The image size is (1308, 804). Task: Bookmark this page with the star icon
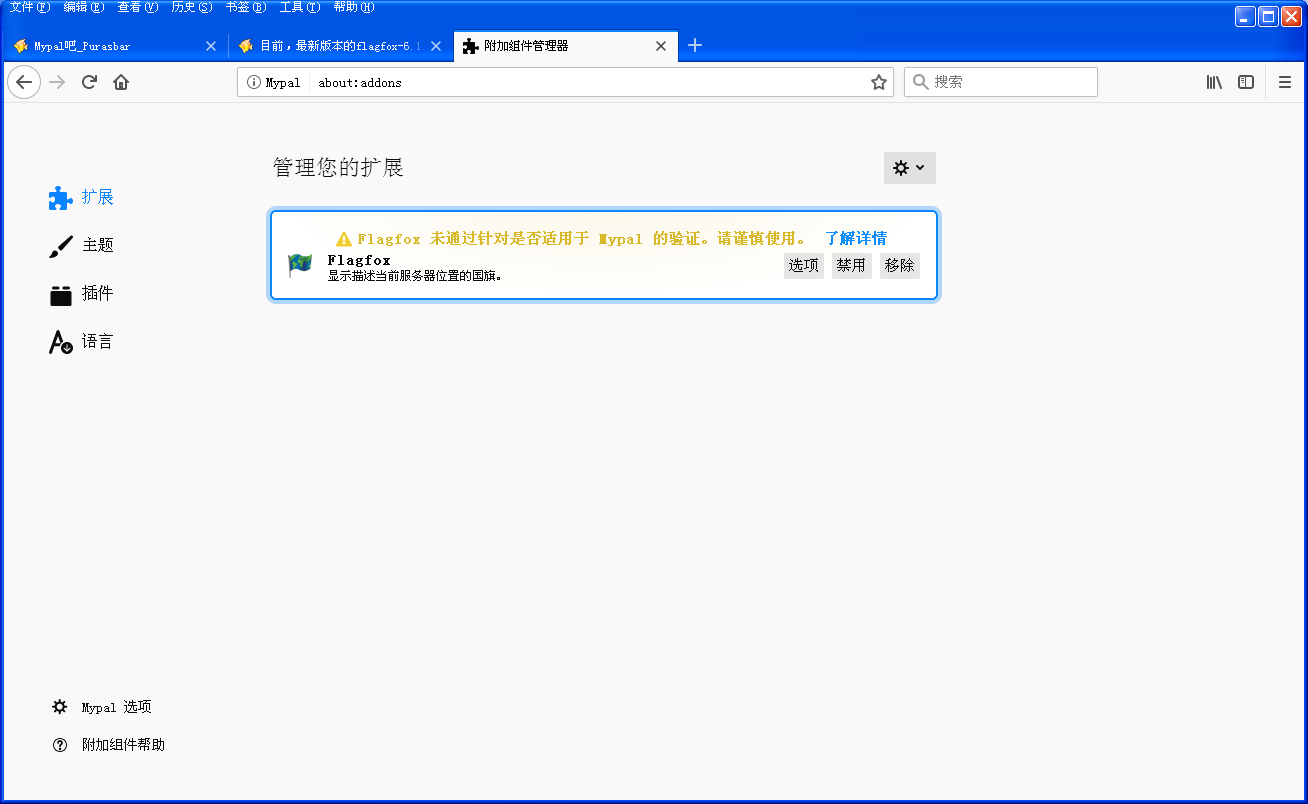(x=878, y=82)
